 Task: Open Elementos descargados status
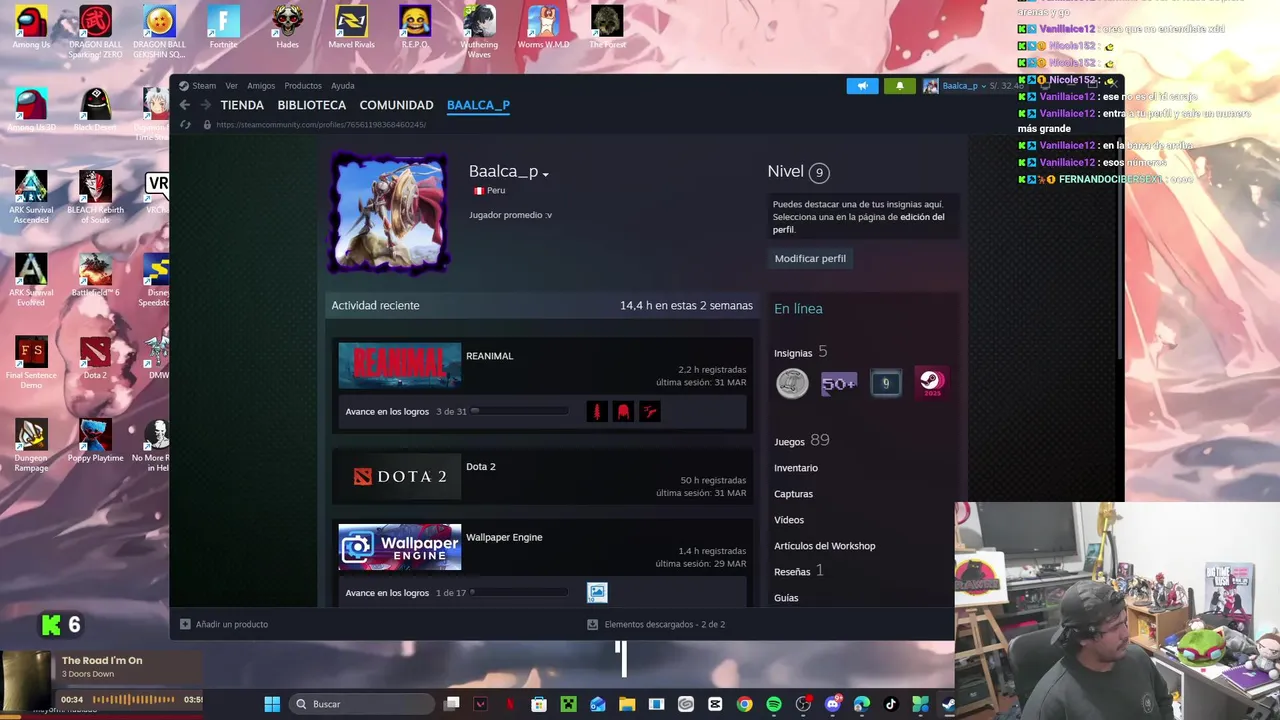click(x=656, y=624)
